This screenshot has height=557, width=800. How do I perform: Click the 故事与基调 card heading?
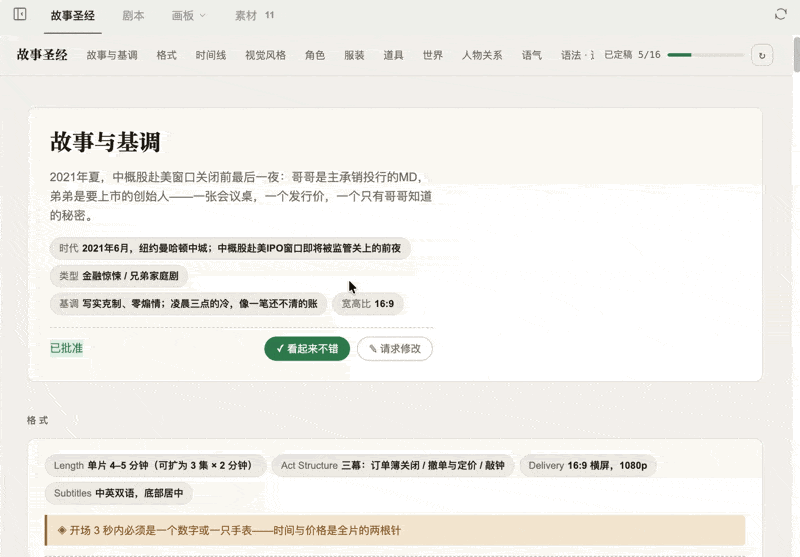(x=105, y=142)
